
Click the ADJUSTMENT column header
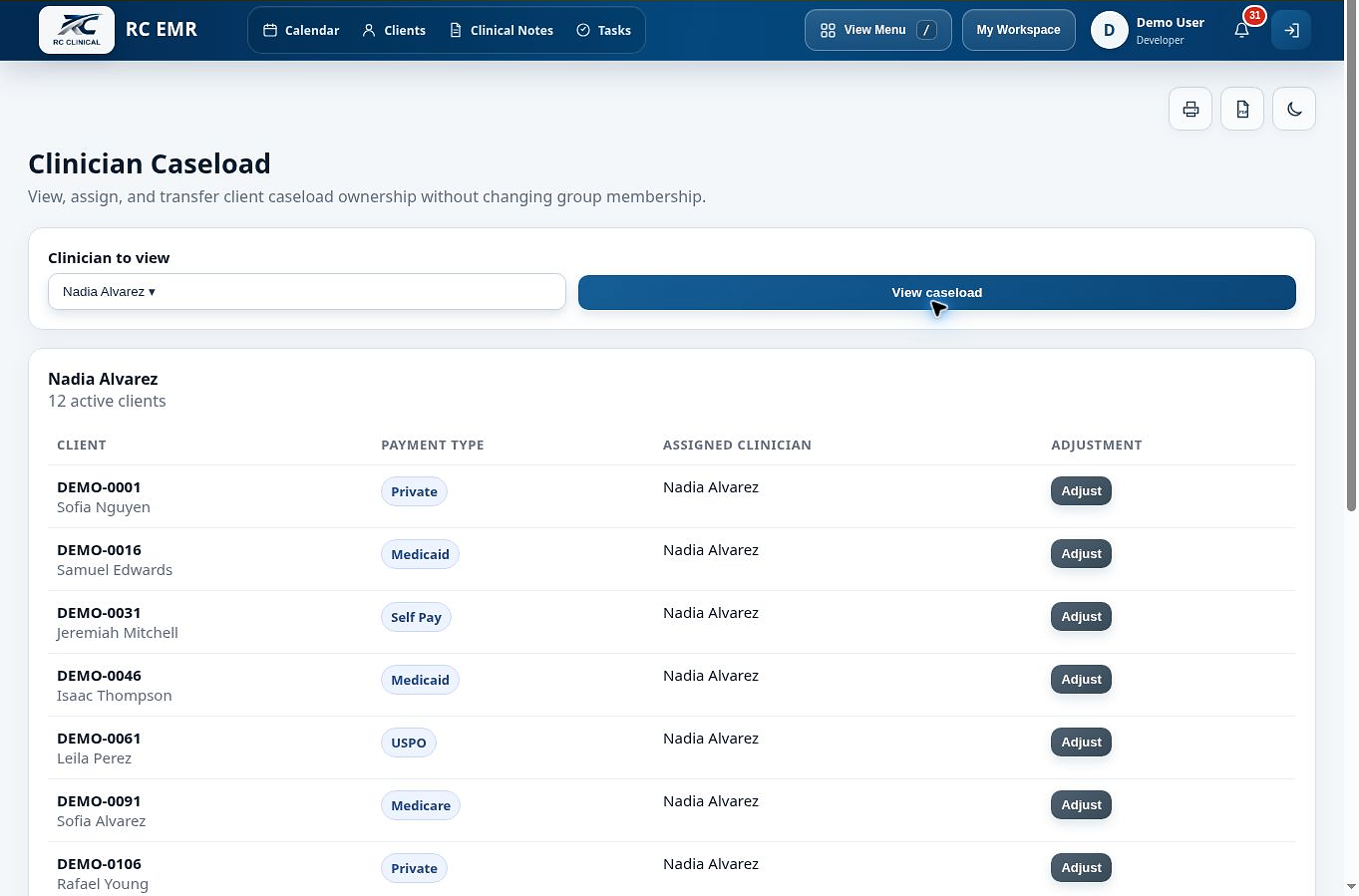pos(1097,446)
